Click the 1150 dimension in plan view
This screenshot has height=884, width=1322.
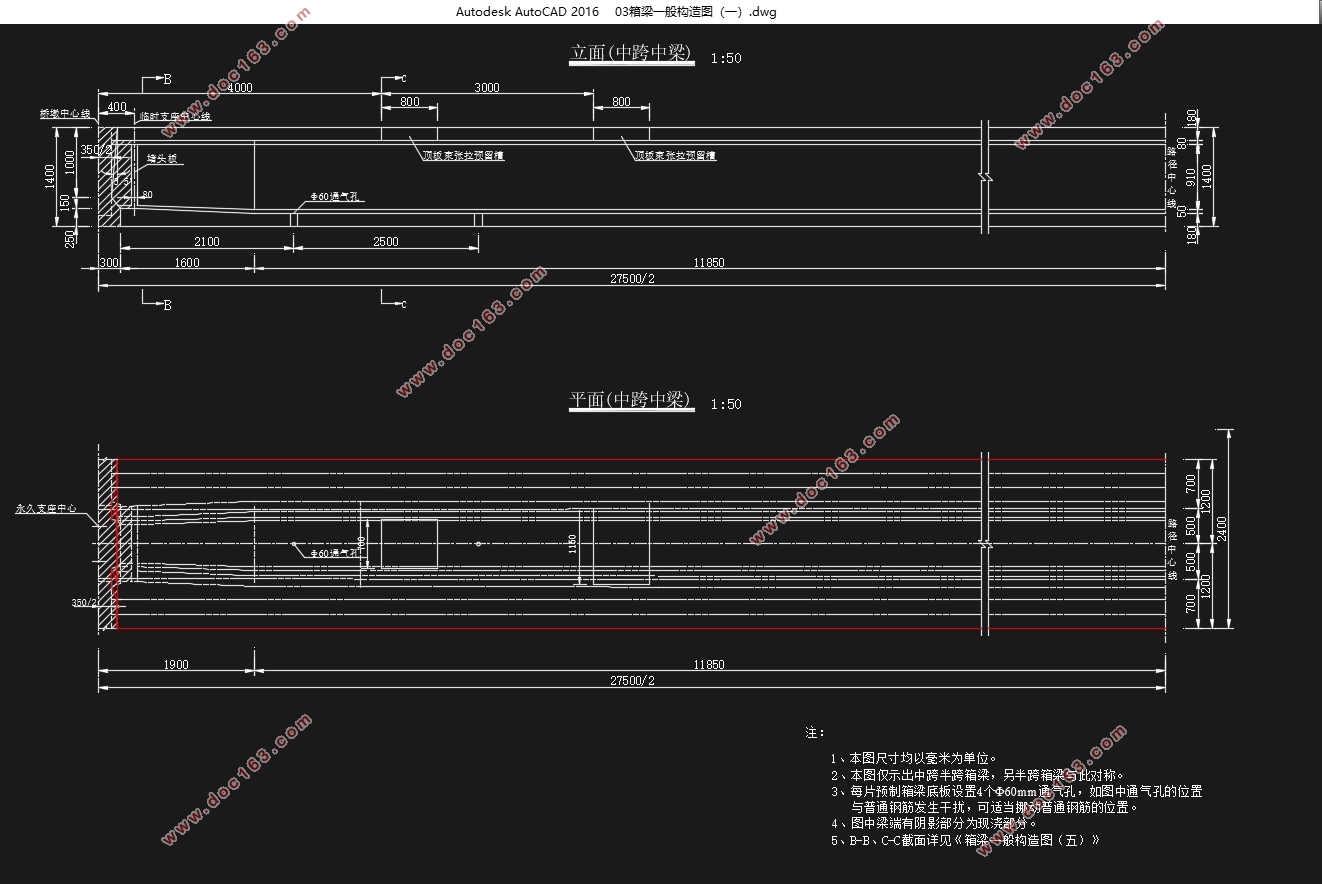(572, 544)
